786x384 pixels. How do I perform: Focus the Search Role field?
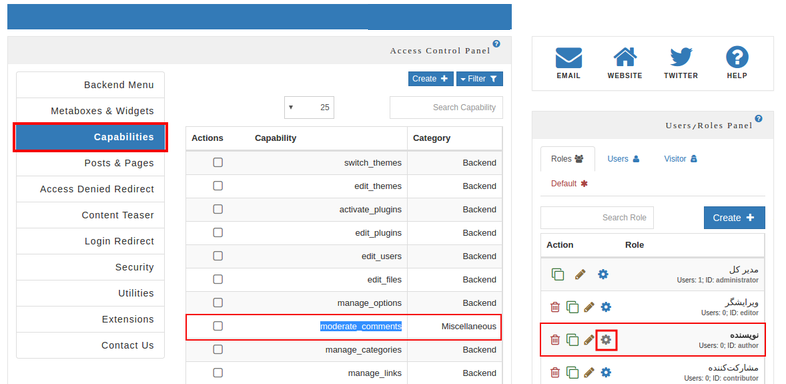tap(597, 218)
